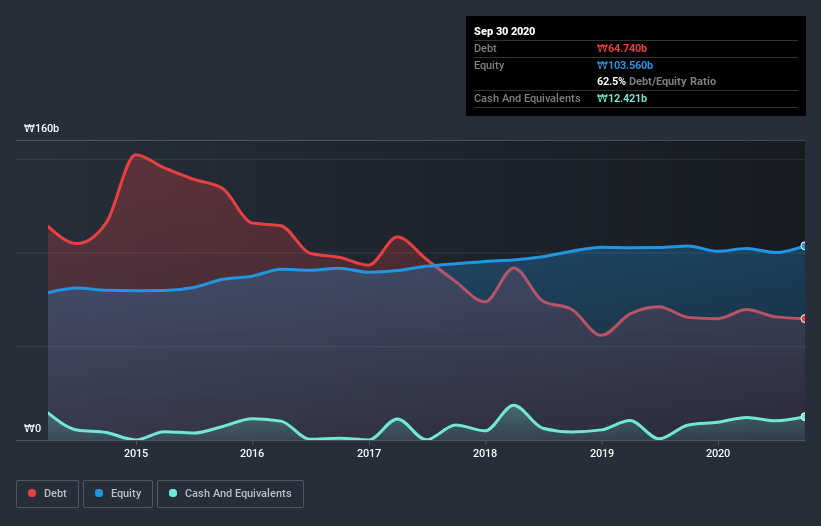Click the Debt label in tooltip
Screen dimensions: 821x526
coord(485,48)
